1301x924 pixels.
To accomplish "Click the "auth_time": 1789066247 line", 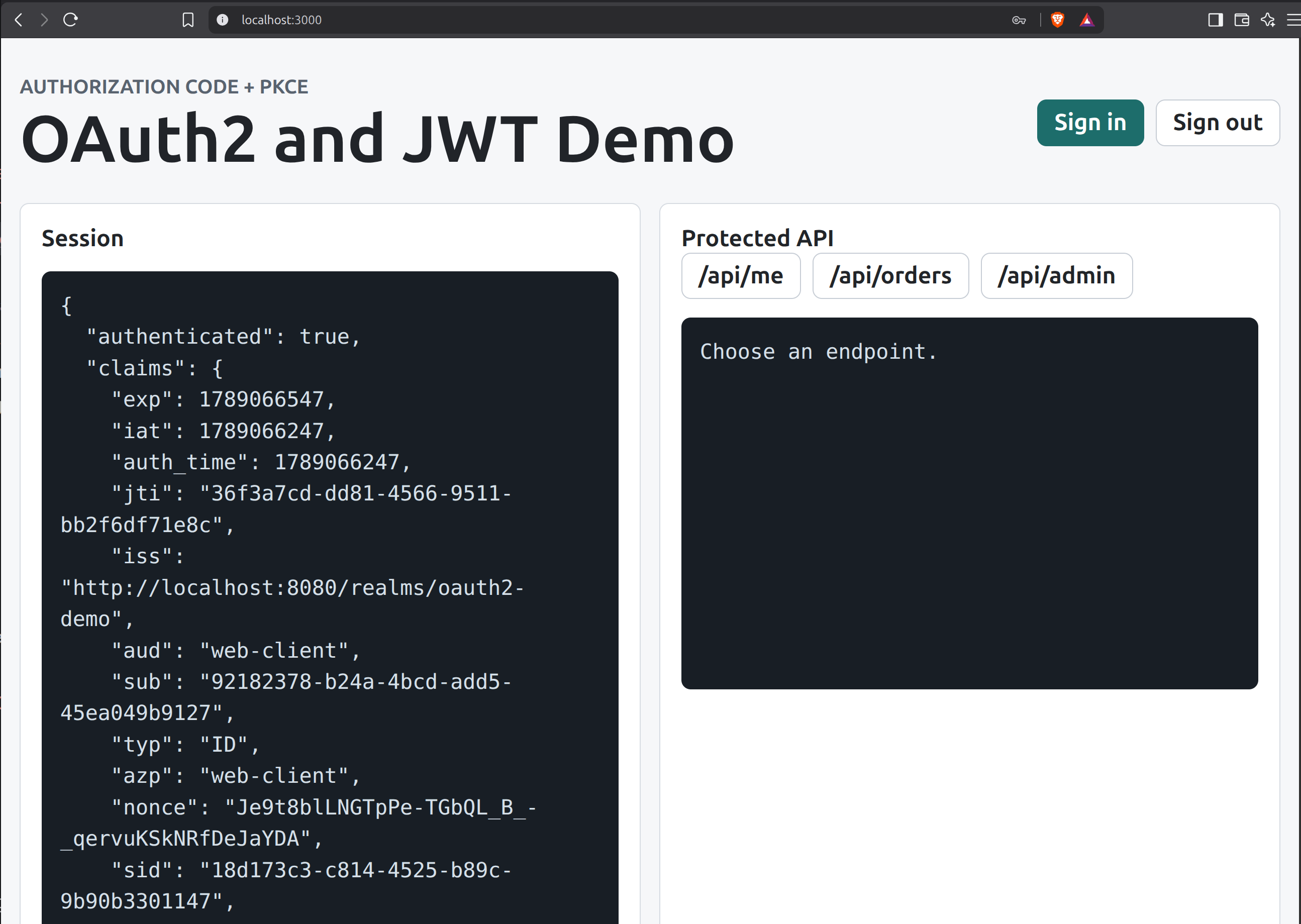I will [x=261, y=462].
